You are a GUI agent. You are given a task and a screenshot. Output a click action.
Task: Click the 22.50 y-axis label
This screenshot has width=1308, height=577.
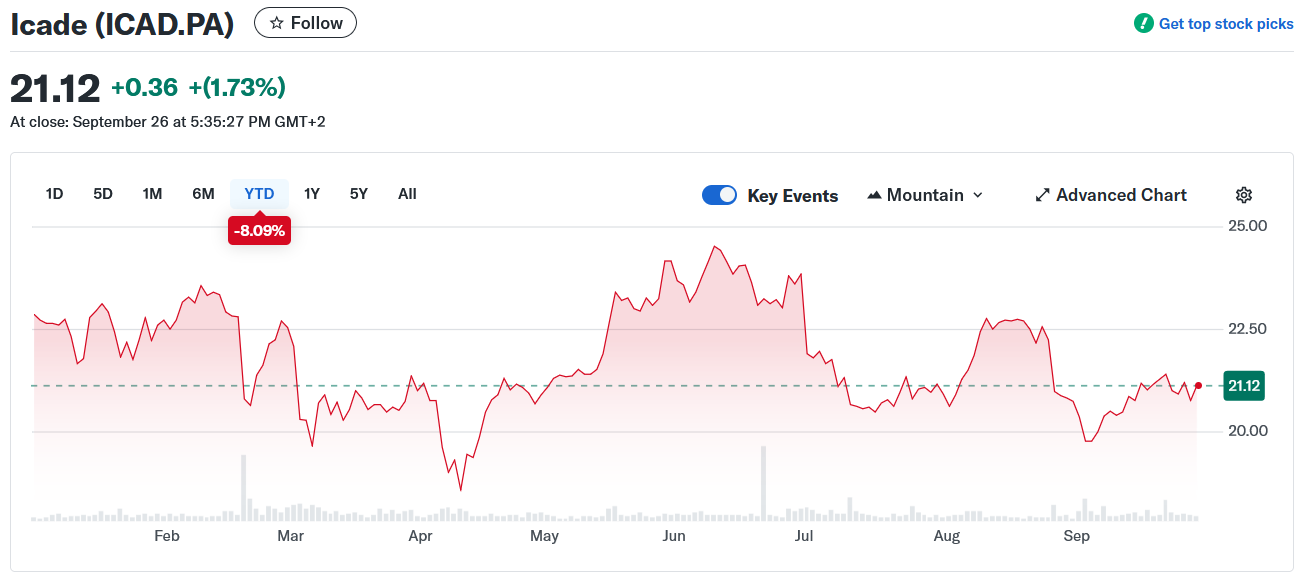coord(1247,329)
